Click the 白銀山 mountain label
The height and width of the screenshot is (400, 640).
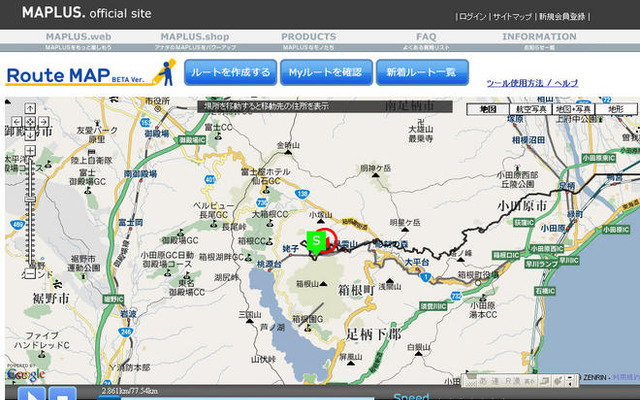point(418,348)
